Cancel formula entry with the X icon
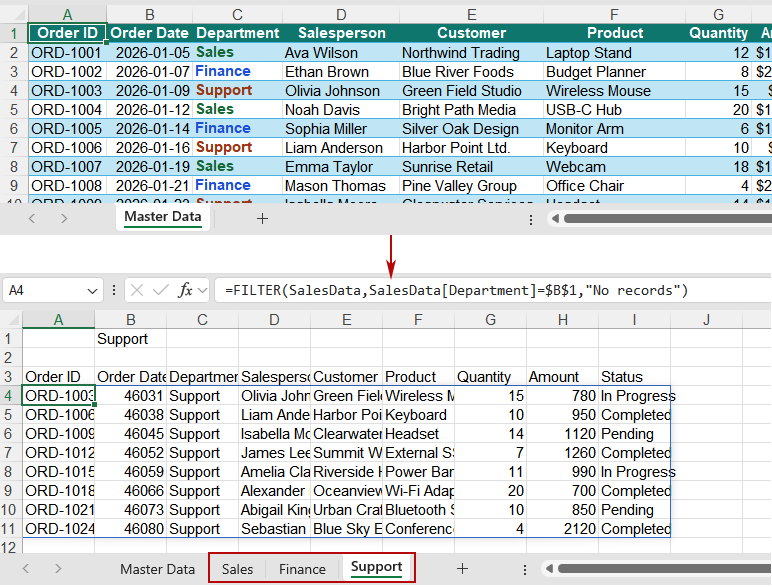This screenshot has width=772, height=587. pos(137,291)
